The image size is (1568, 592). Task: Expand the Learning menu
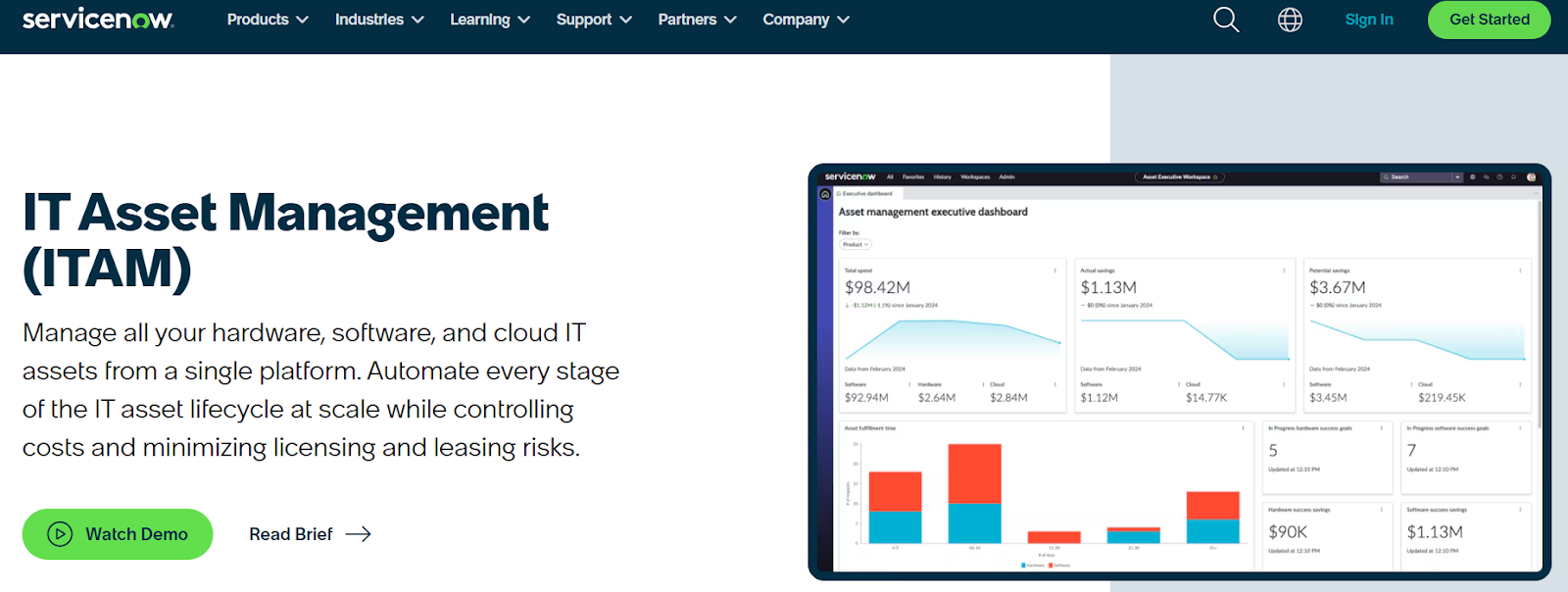click(490, 20)
